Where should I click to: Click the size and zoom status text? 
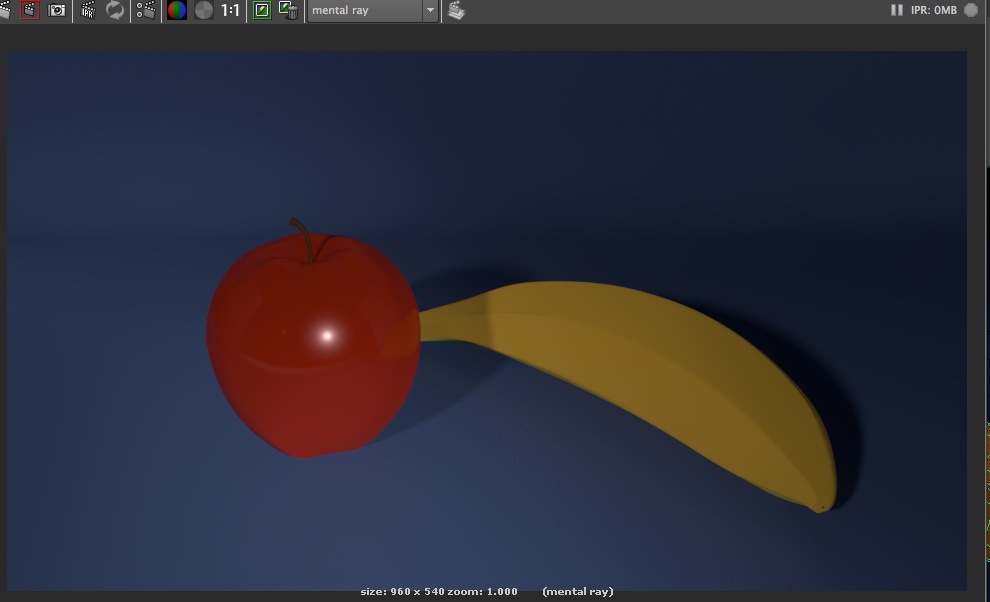click(x=439, y=592)
